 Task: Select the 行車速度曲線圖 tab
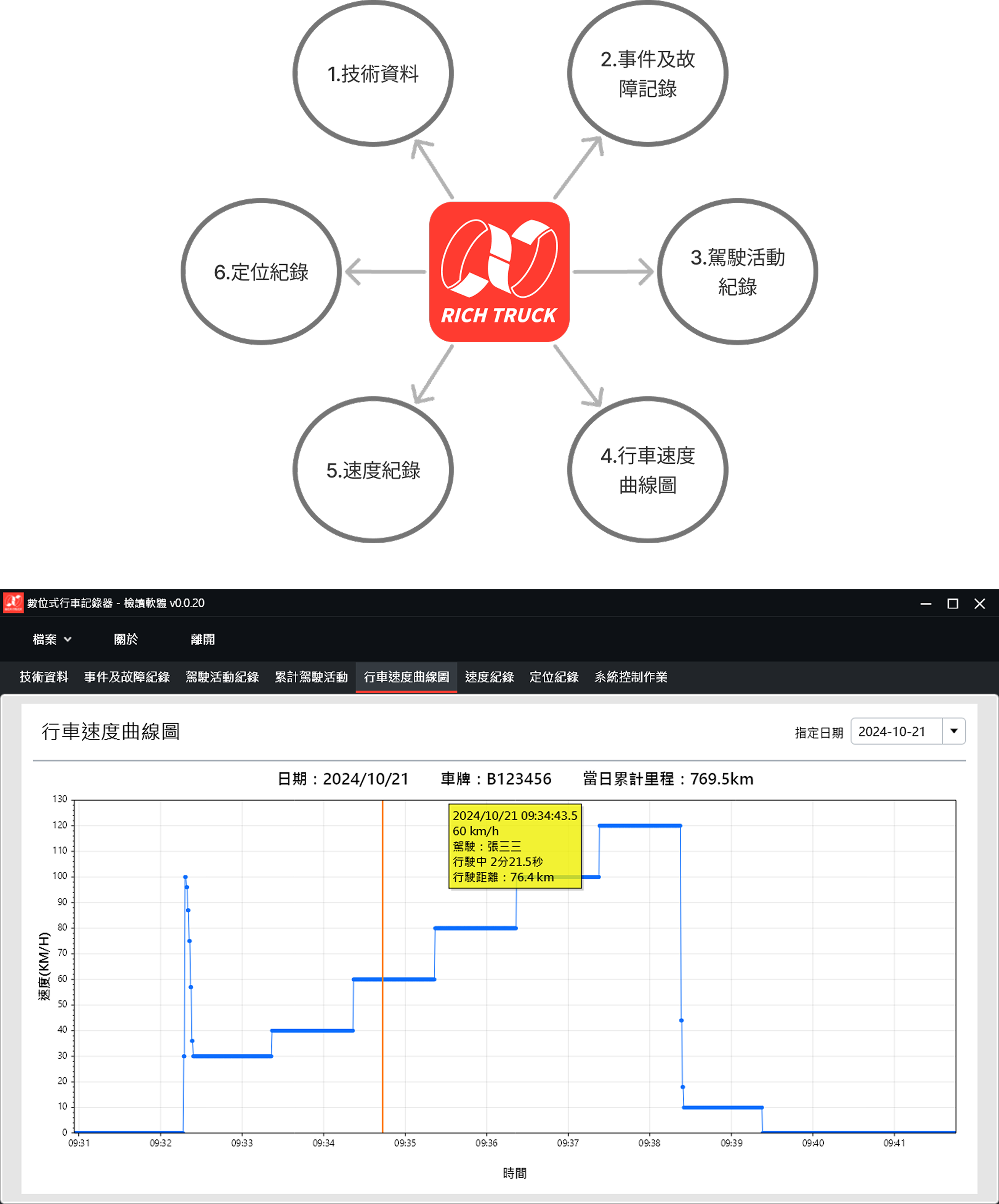[x=406, y=677]
